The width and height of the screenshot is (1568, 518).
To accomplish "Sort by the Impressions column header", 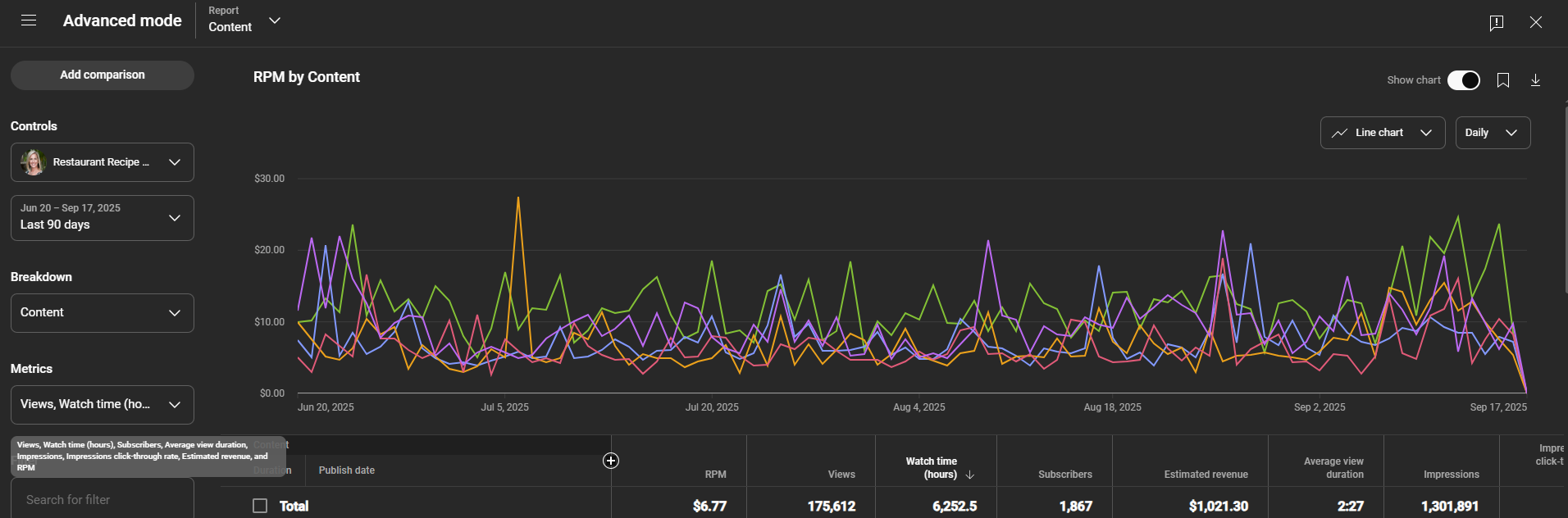I will pyautogui.click(x=1452, y=475).
